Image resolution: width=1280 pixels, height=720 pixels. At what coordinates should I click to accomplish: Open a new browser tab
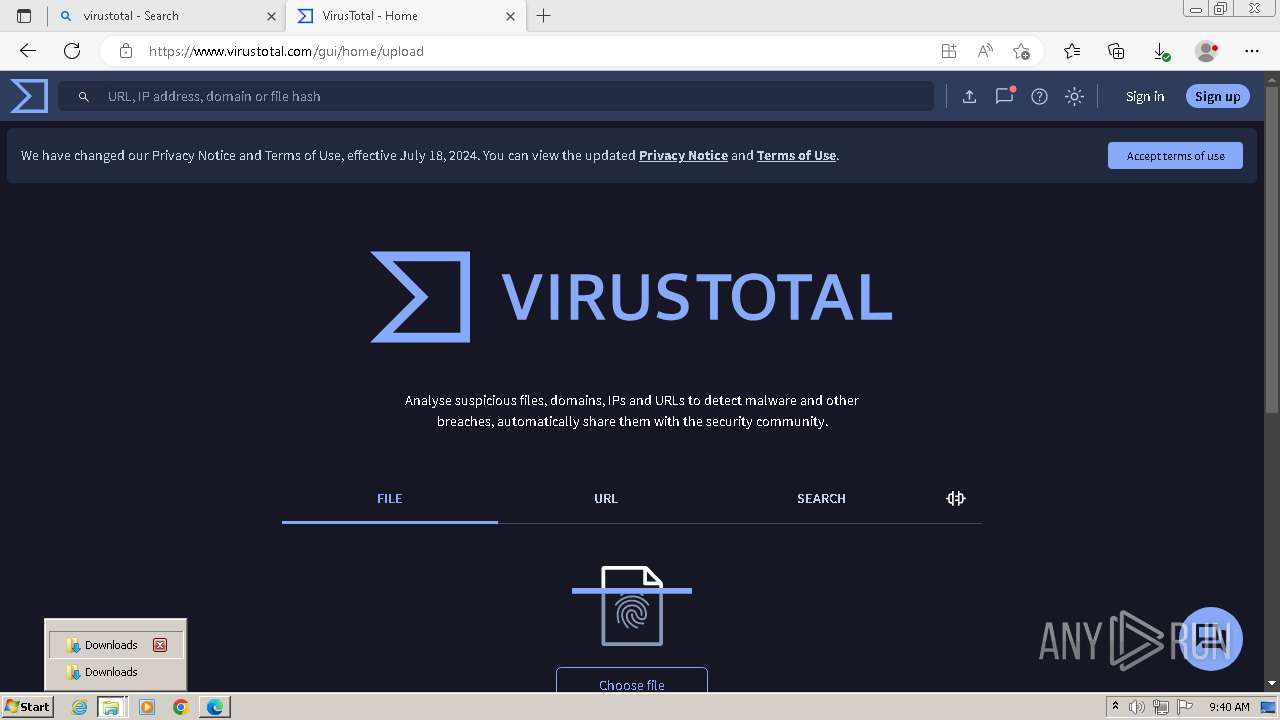(543, 16)
